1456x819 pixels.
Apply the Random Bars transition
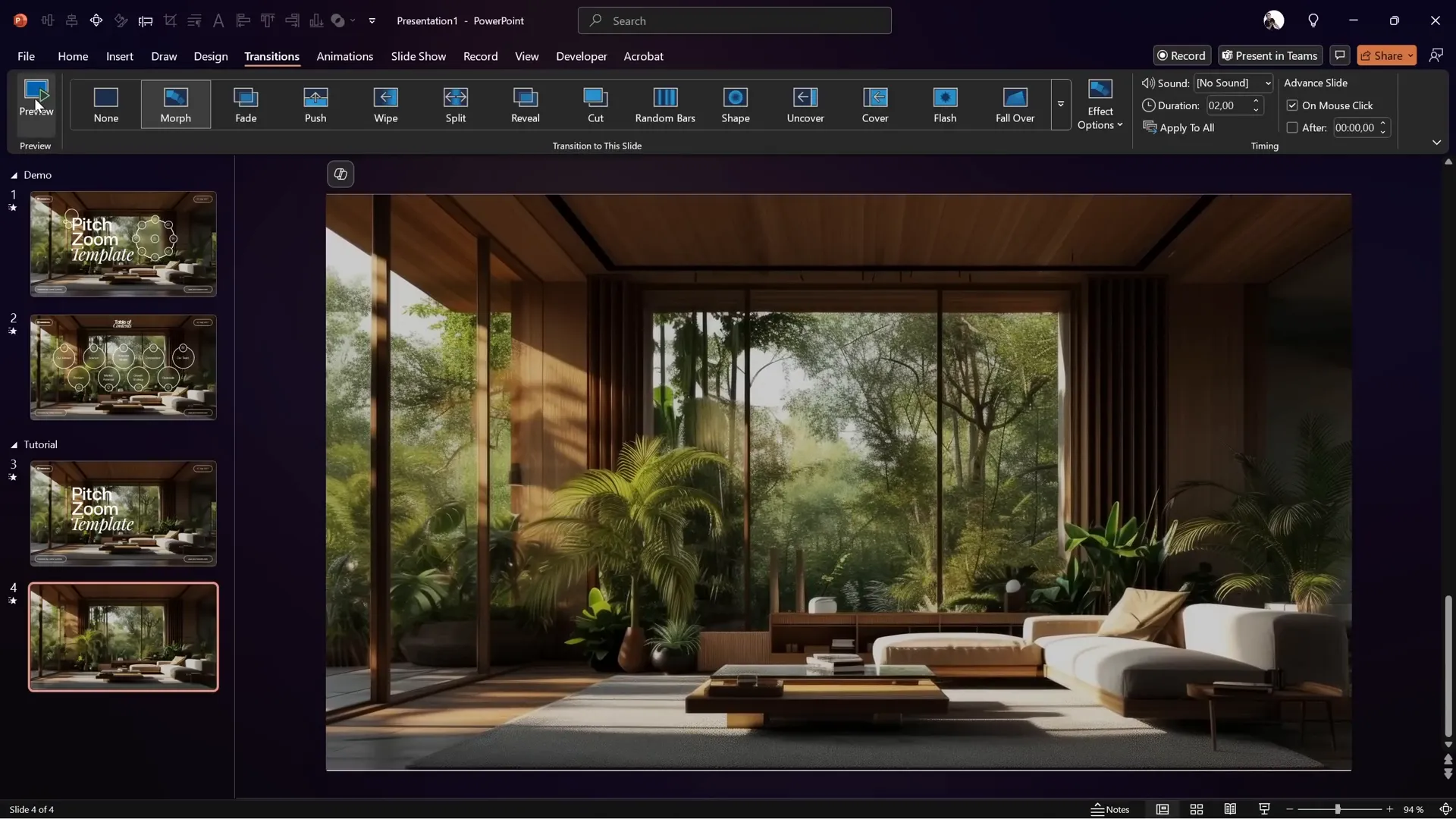point(665,104)
